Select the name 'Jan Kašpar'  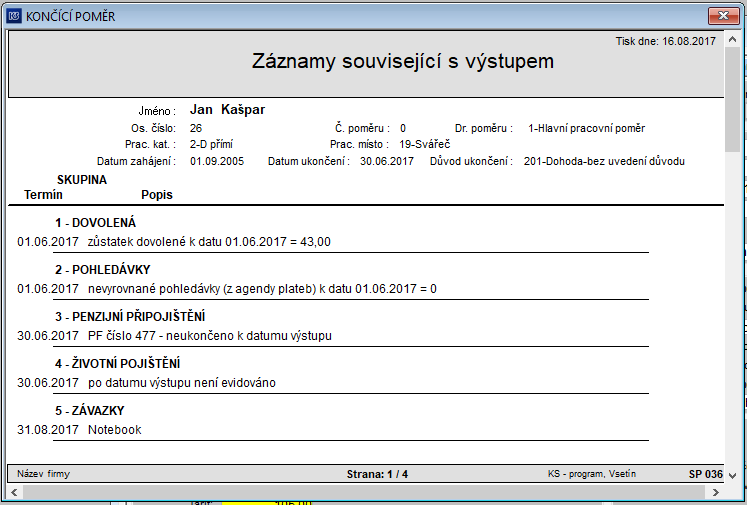click(x=227, y=110)
